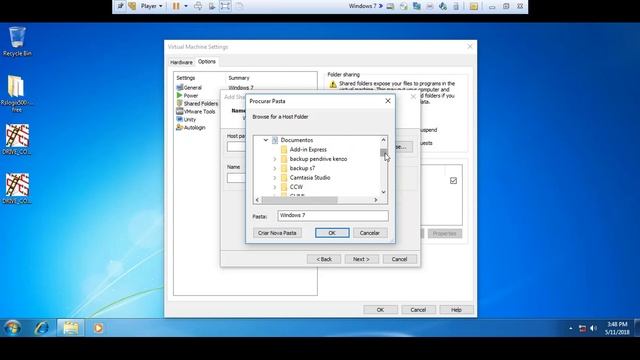
Task: Open the Player menu
Action: 151,6
